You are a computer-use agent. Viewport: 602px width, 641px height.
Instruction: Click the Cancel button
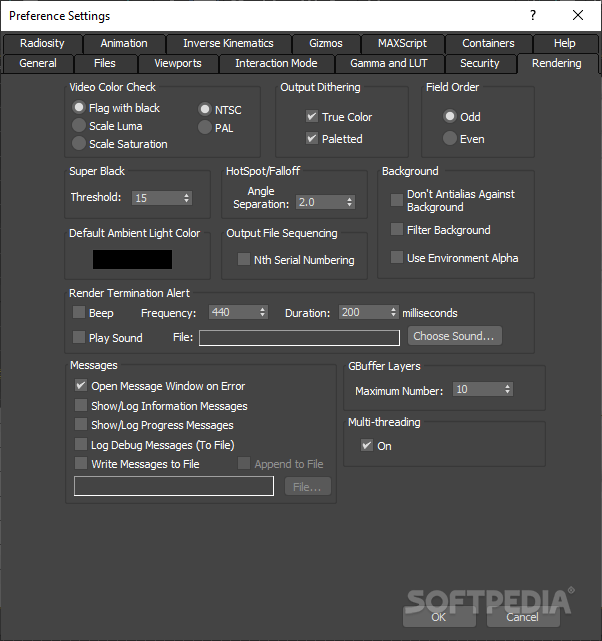click(523, 616)
